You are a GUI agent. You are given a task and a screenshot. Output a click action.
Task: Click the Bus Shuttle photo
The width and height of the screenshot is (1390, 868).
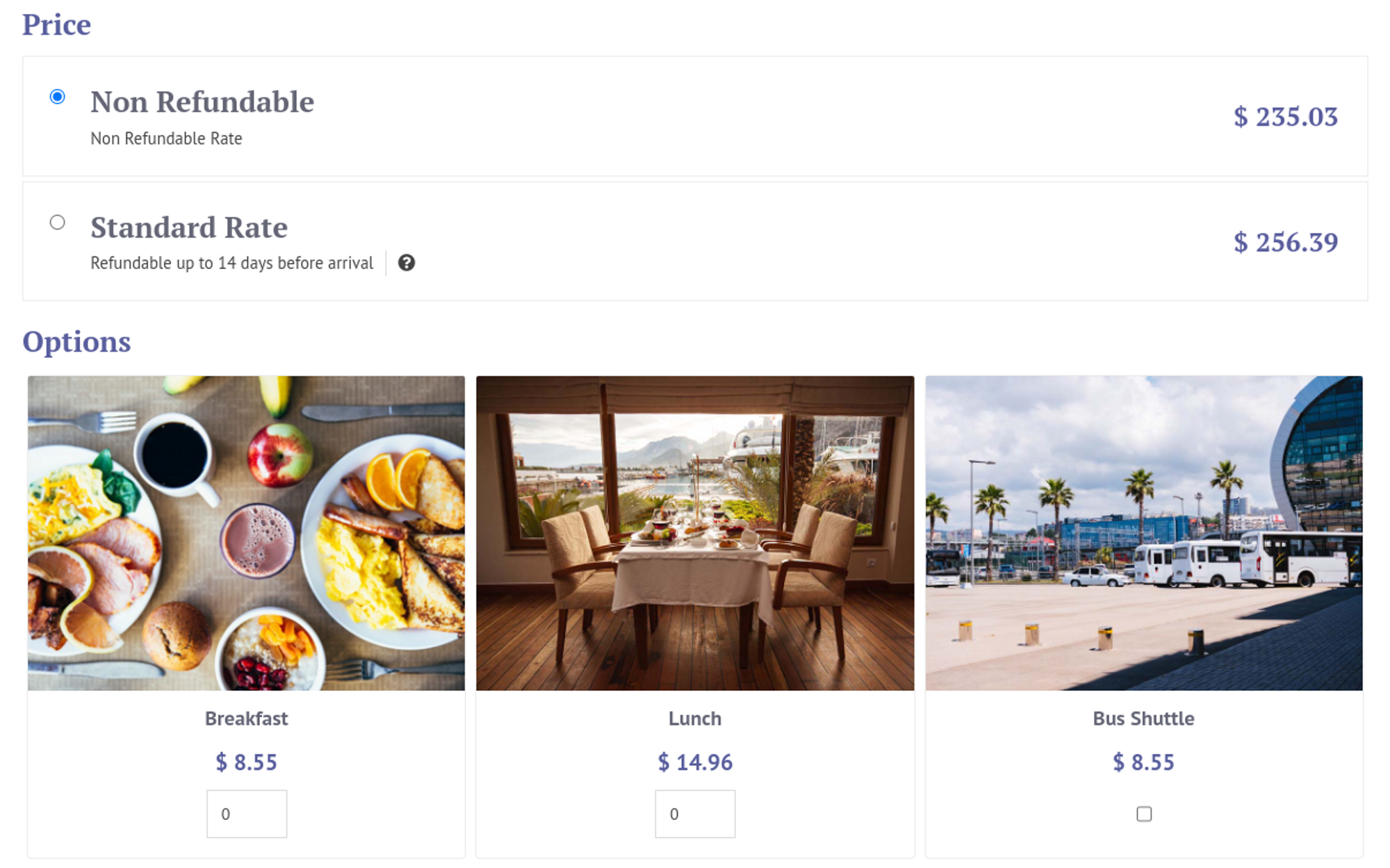pos(1144,533)
